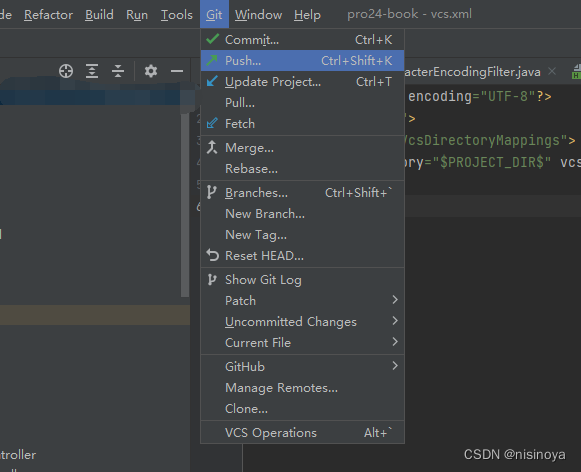Viewport: 581px width, 472px height.
Task: Open Uncommitted Changes menu entry
Action: click(302, 322)
